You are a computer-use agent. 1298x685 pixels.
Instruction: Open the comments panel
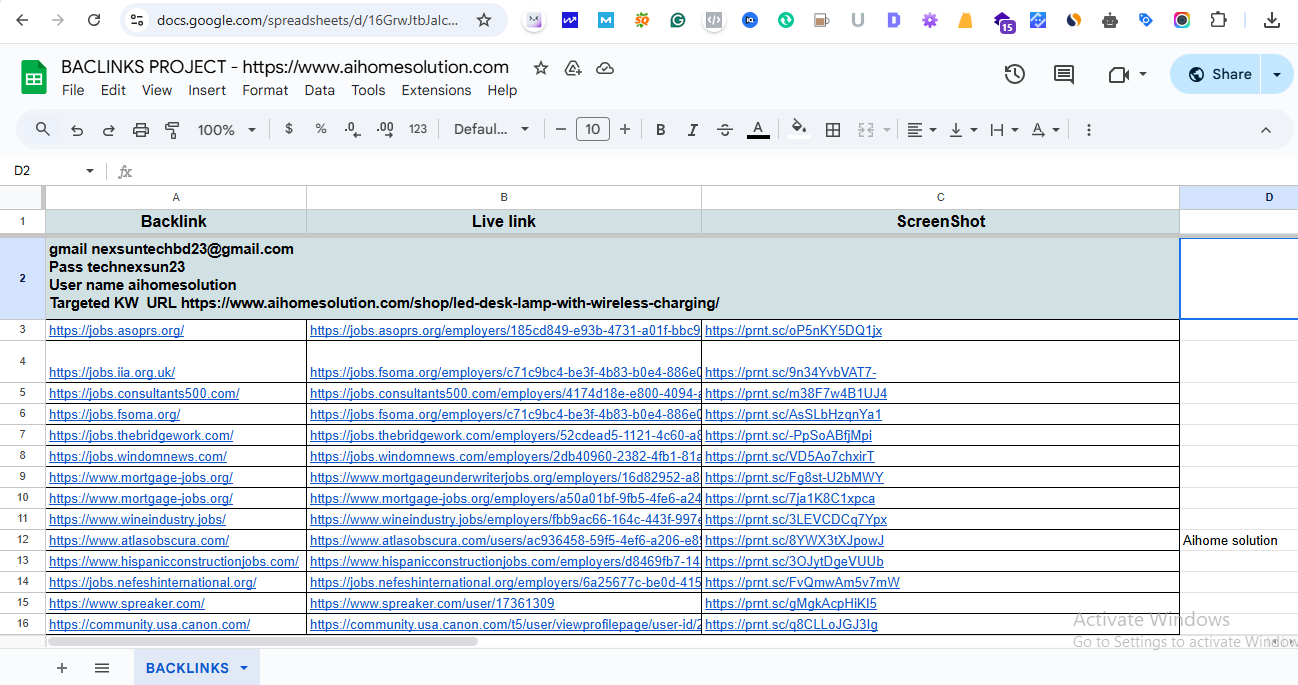(x=1064, y=74)
